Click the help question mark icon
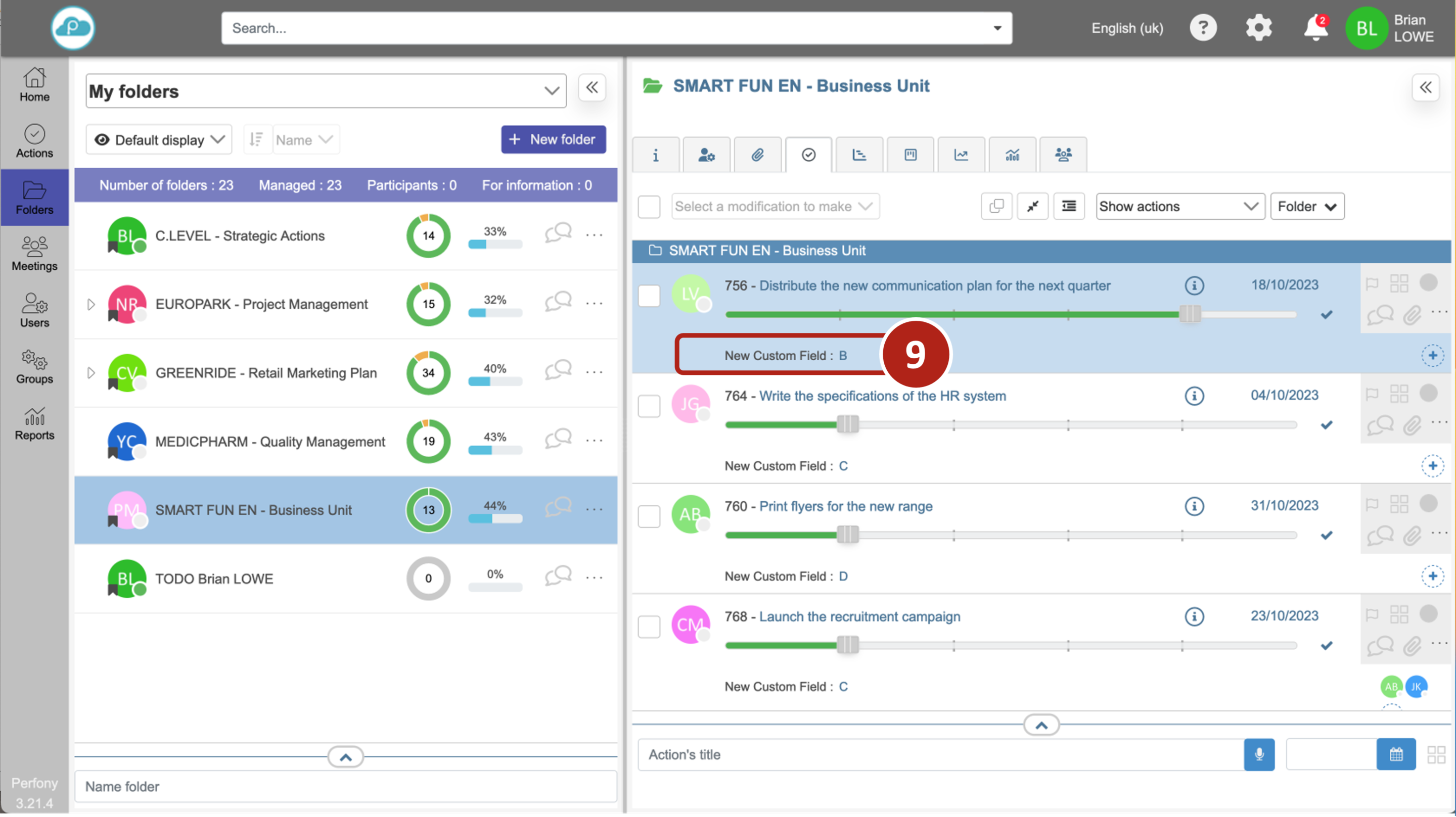This screenshot has width=1456, height=817. [1203, 28]
